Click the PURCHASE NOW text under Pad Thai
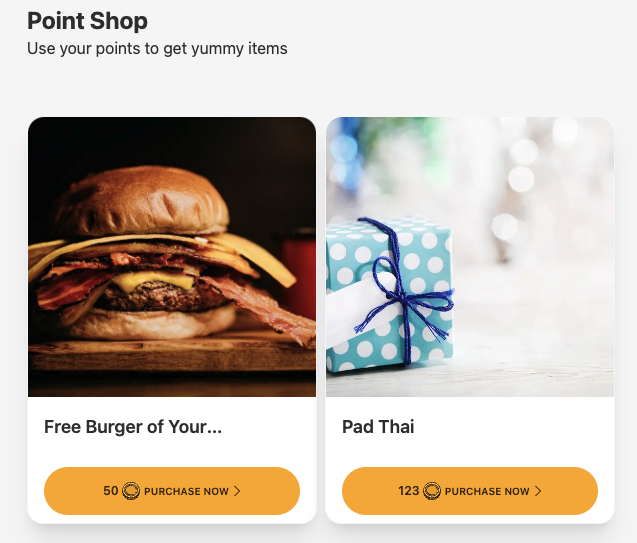 coord(487,491)
